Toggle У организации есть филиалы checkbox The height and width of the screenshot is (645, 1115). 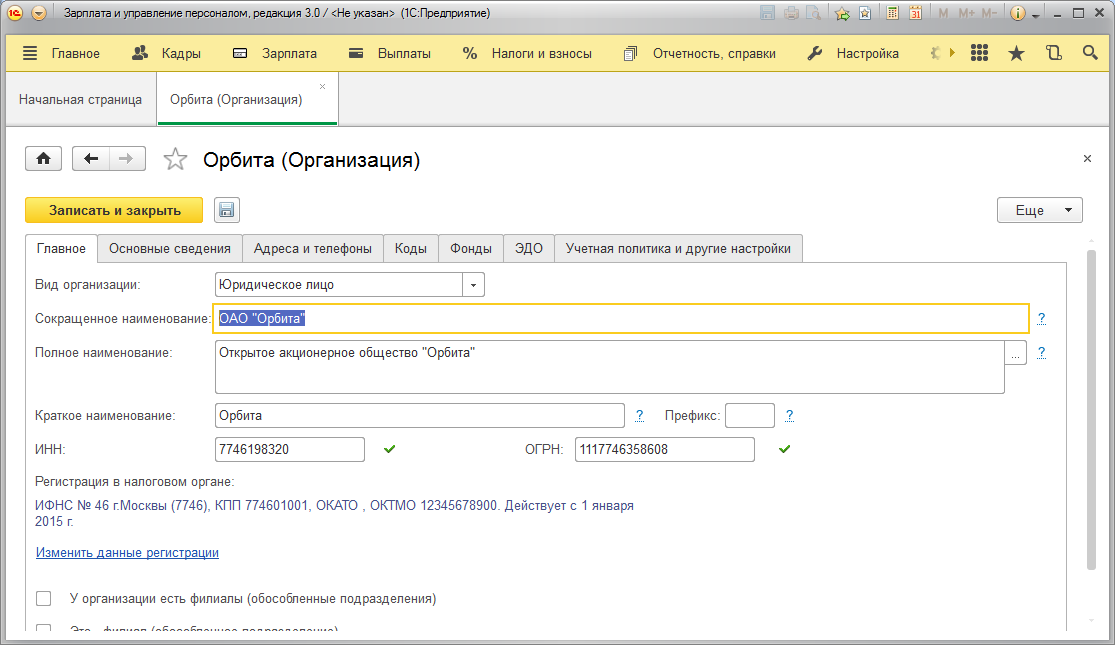click(x=43, y=599)
